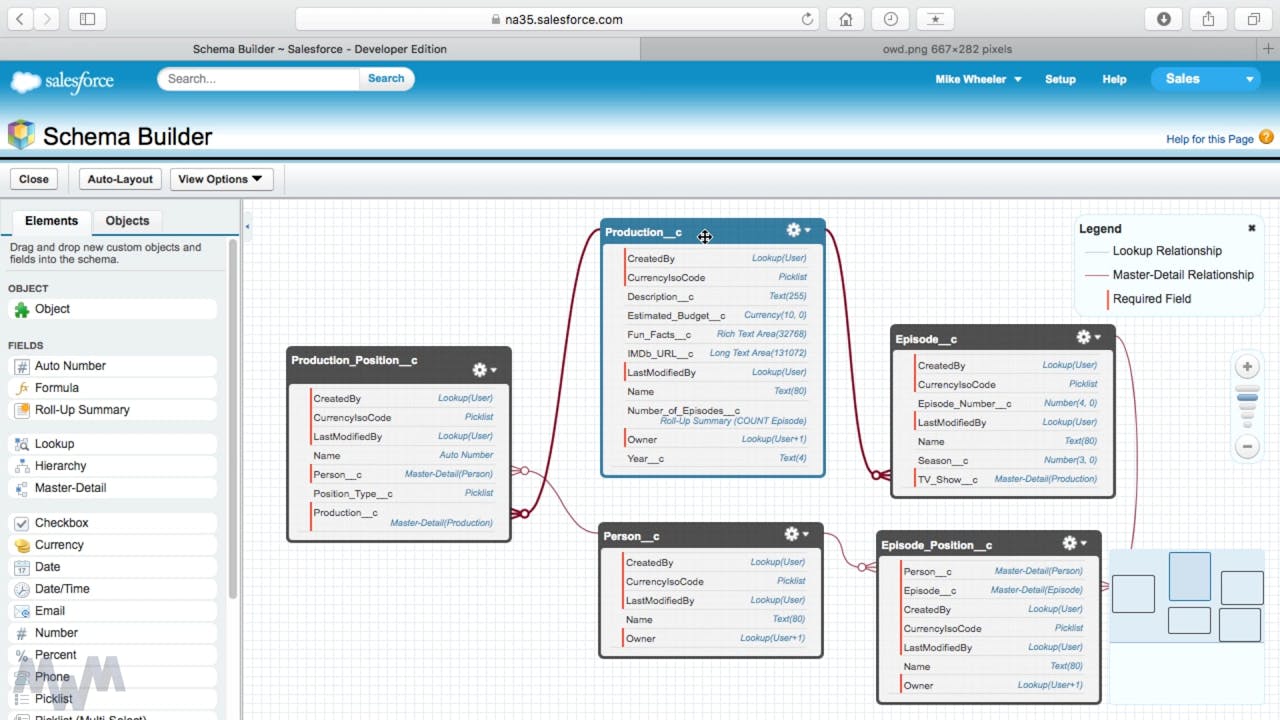Click the help question mark icon

pyautogui.click(x=1266, y=138)
